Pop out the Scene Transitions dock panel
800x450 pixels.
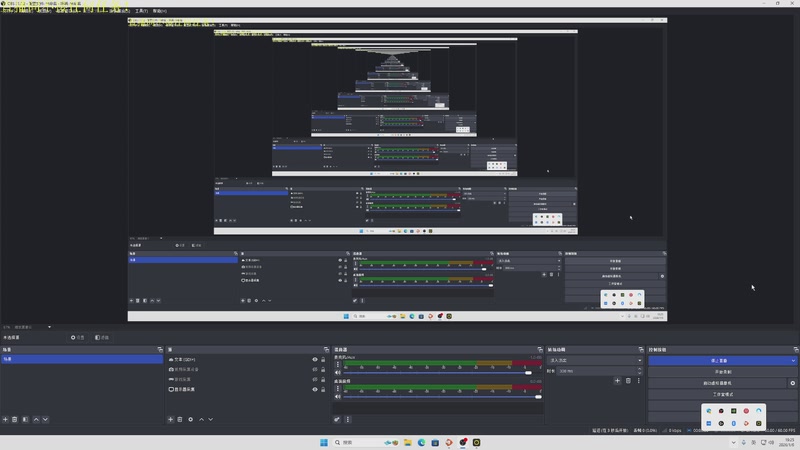(641, 349)
